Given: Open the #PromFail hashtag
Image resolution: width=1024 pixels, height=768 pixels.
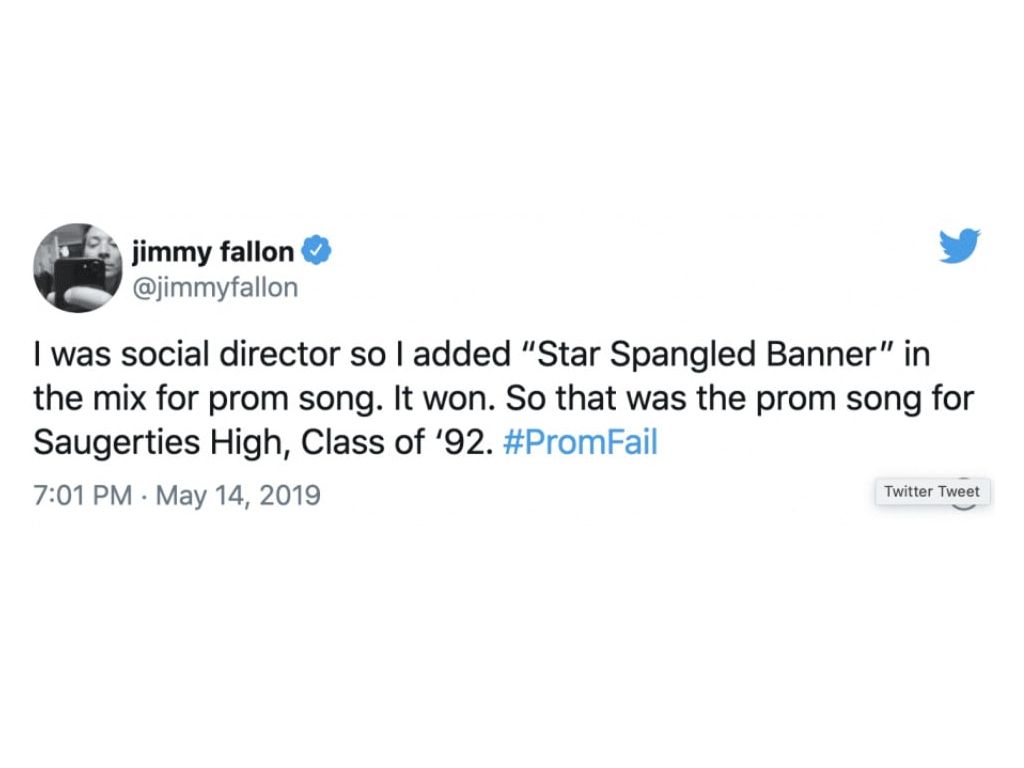Looking at the screenshot, I should coord(582,442).
